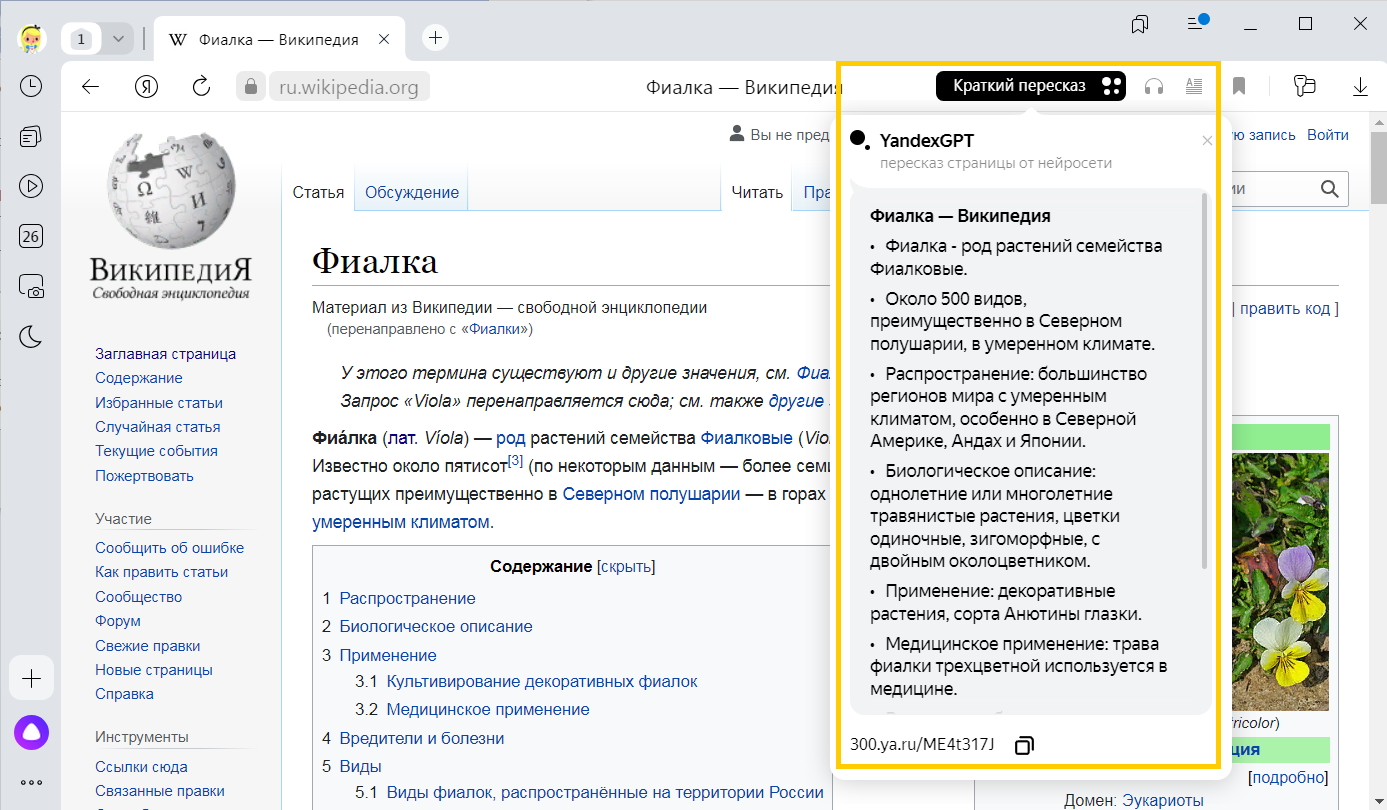Open browser history clock icon in sidebar

point(31,86)
